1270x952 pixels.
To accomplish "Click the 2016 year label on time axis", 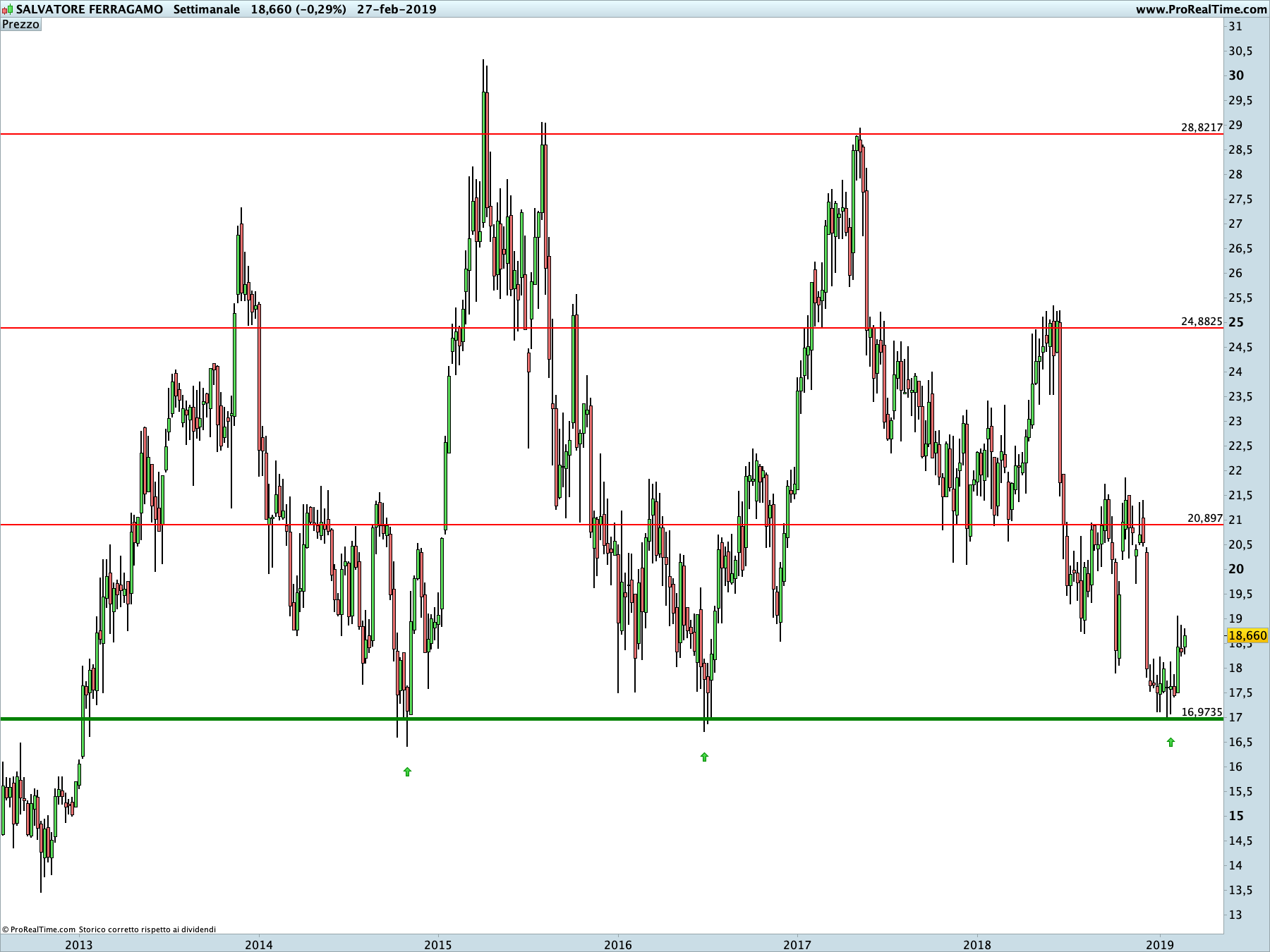I will click(x=618, y=944).
